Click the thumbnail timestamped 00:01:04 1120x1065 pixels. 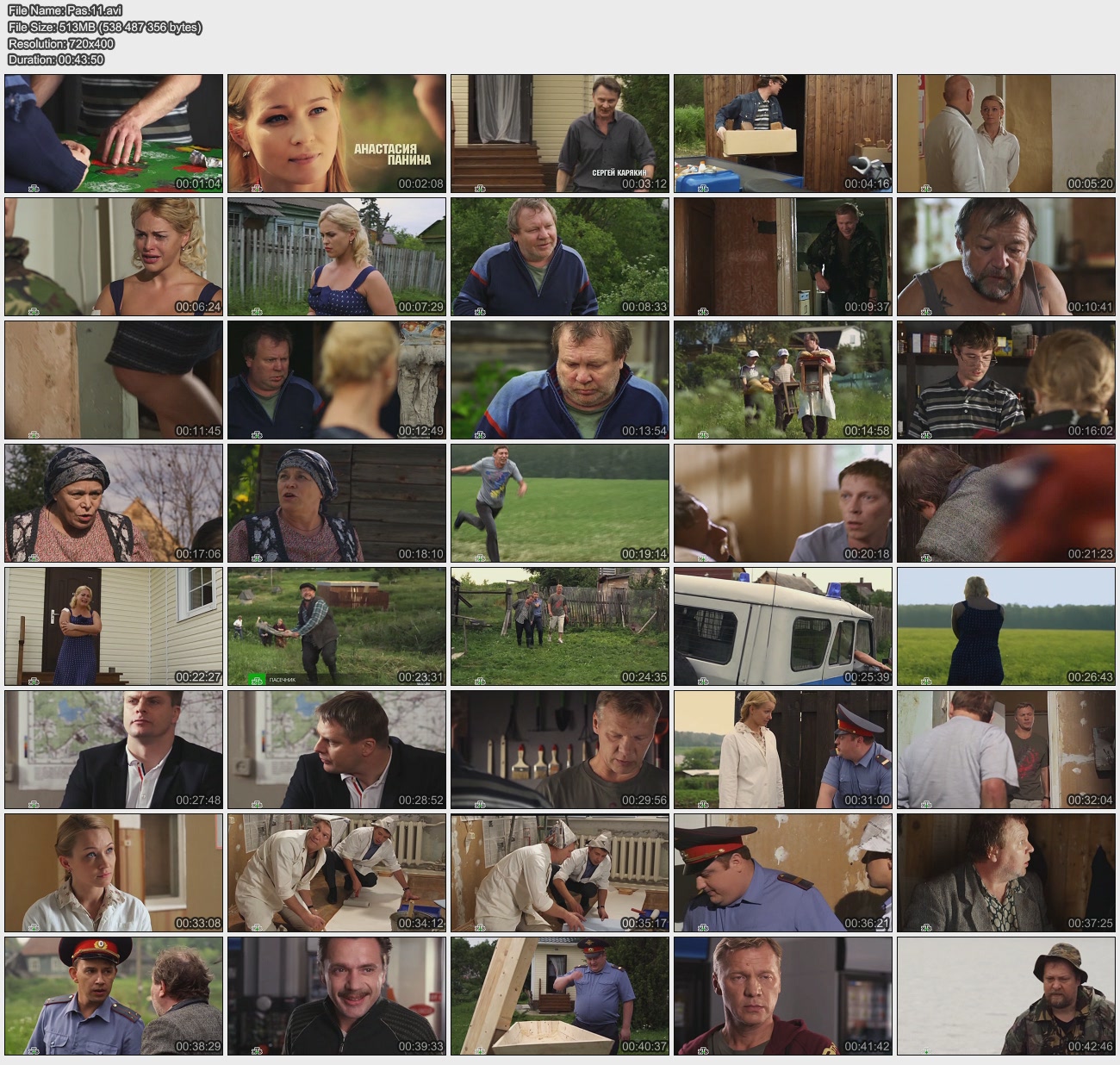(114, 134)
